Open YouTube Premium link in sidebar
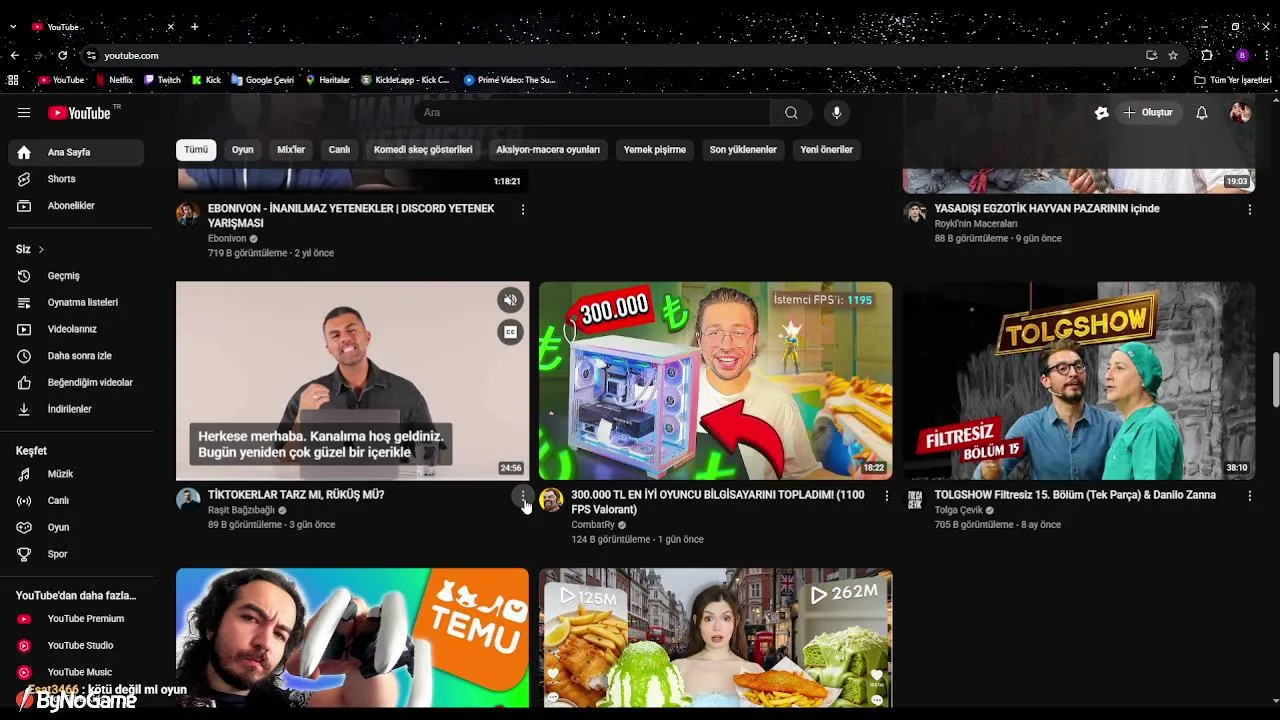This screenshot has height=720, width=1280. 76,619
